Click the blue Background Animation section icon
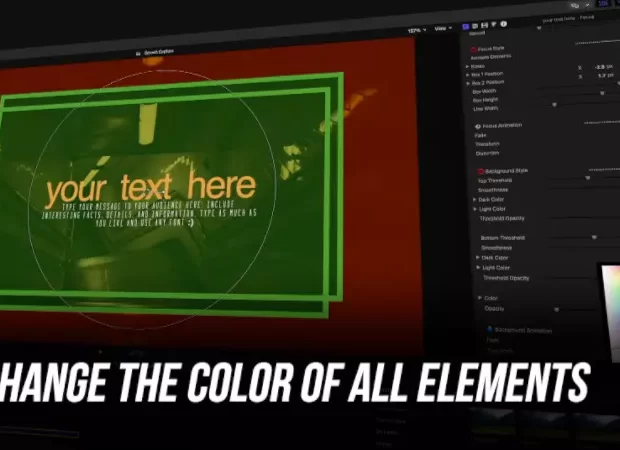The width and height of the screenshot is (620, 450). coord(490,329)
